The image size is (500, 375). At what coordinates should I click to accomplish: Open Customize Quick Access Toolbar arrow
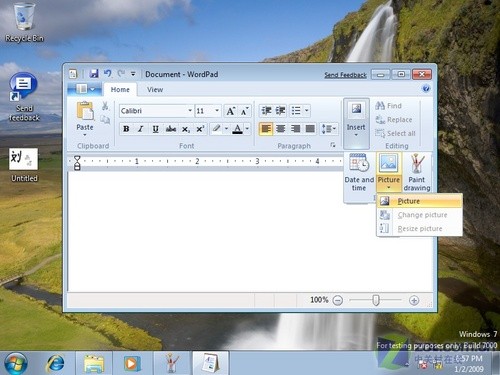tap(133, 74)
